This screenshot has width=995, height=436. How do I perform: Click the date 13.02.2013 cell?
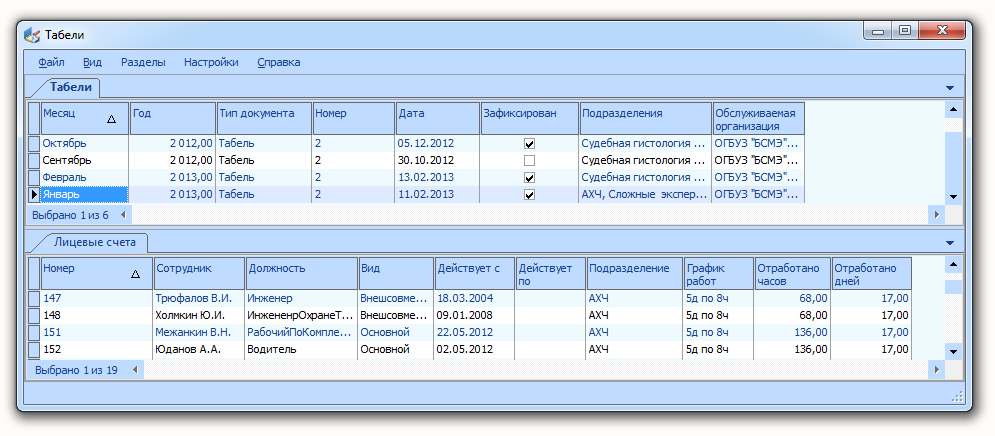click(x=438, y=178)
